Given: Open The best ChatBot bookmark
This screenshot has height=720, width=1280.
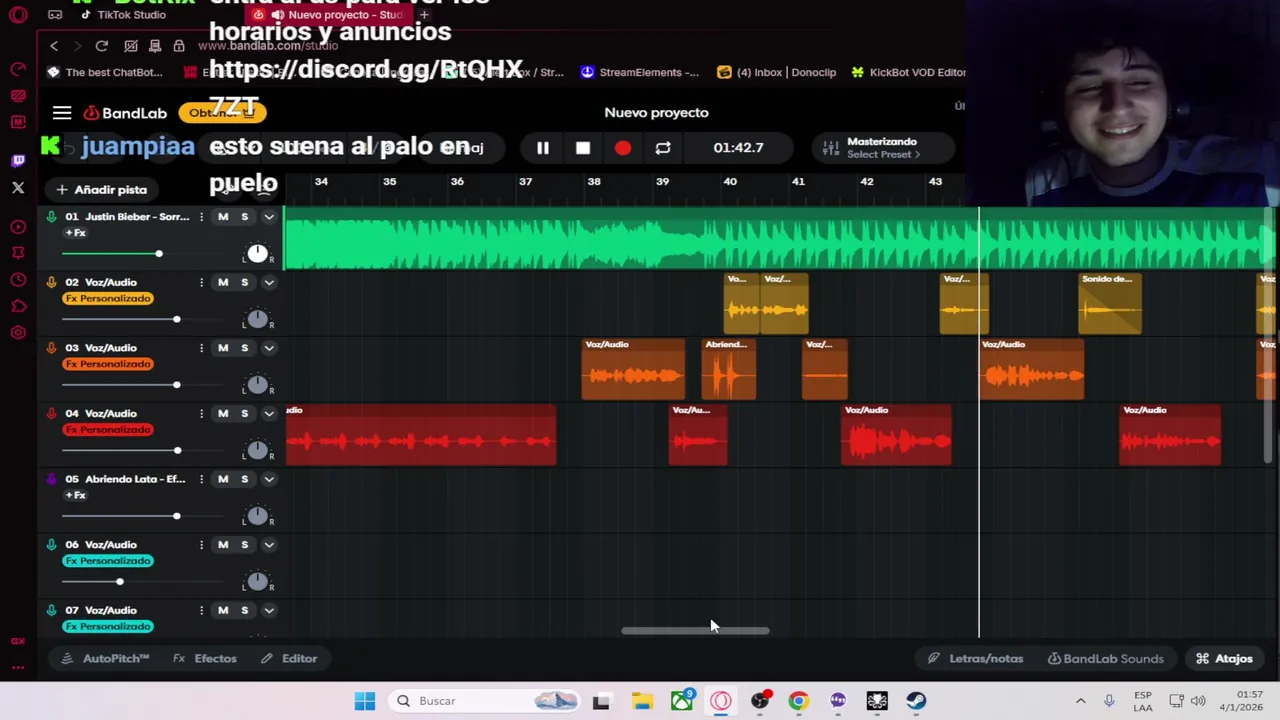Looking at the screenshot, I should point(105,72).
